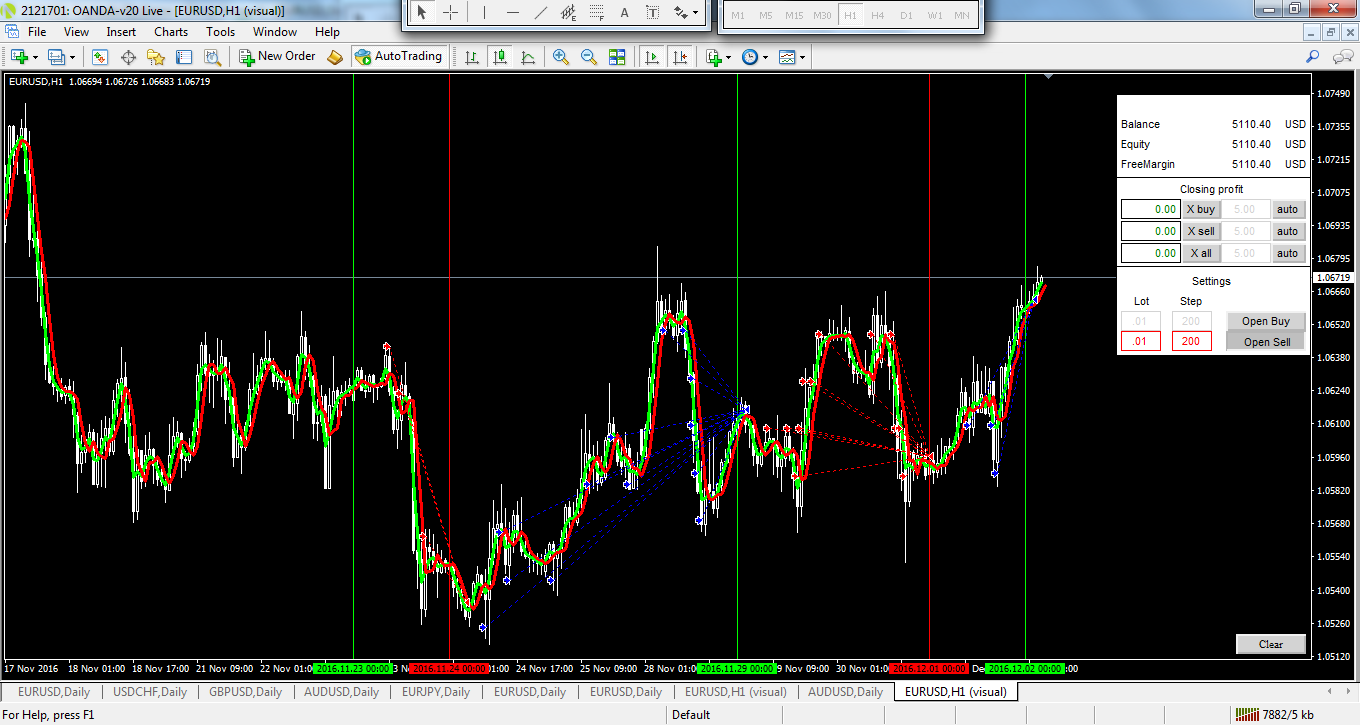
Task: Switch timeframe to M5
Action: click(x=766, y=15)
